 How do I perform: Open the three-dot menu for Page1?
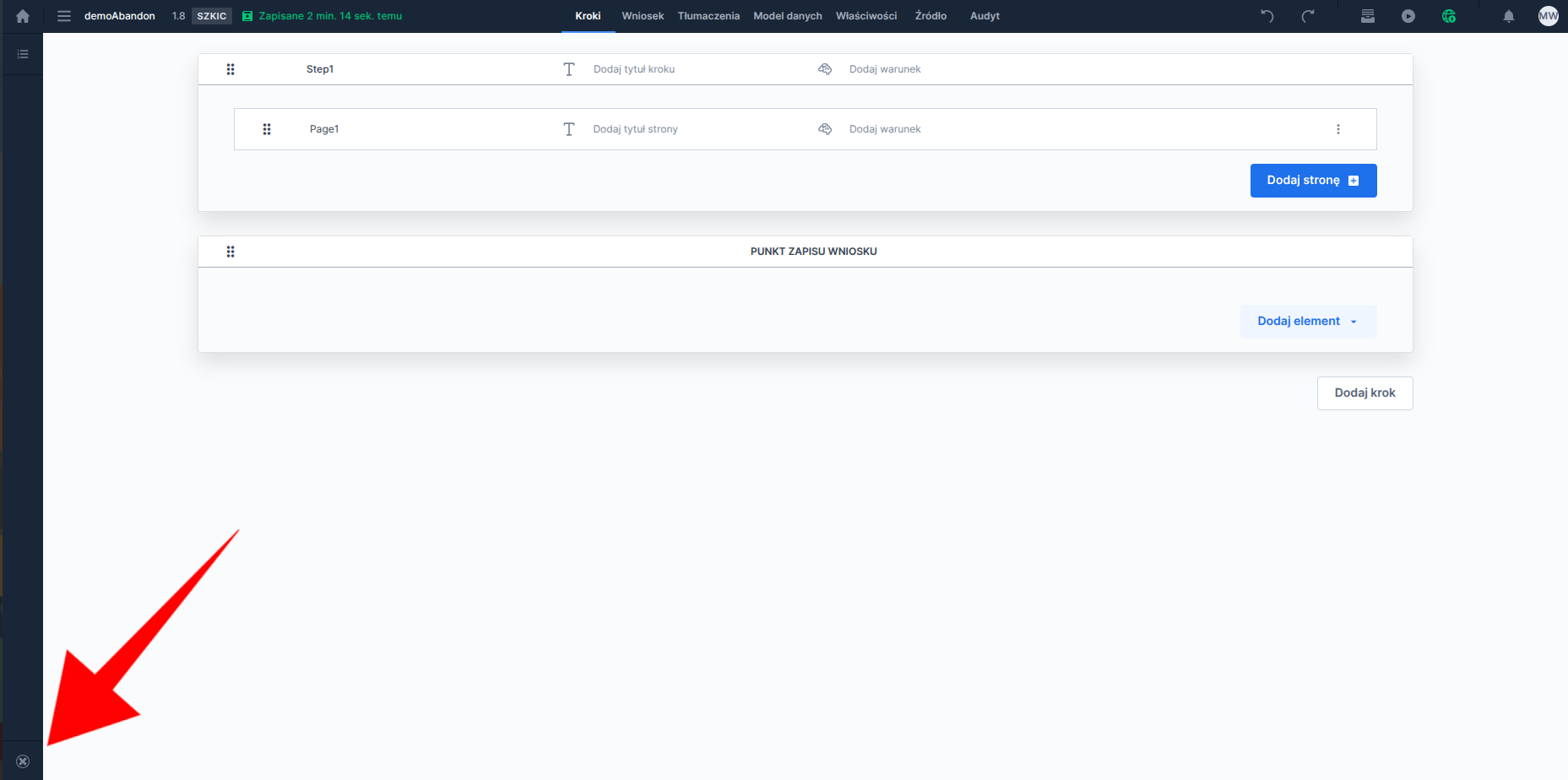pyautogui.click(x=1337, y=129)
